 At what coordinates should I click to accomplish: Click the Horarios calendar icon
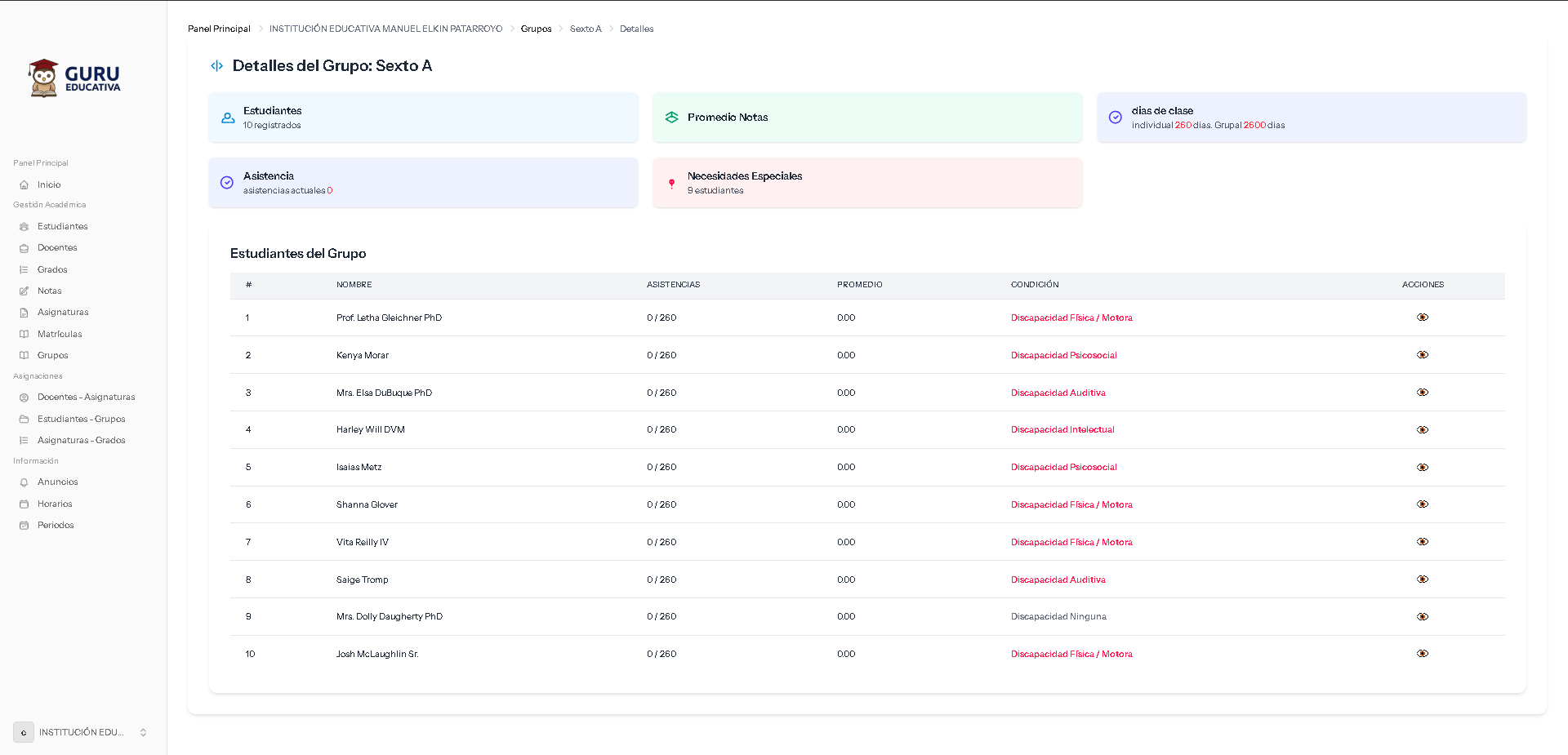pyautogui.click(x=24, y=504)
